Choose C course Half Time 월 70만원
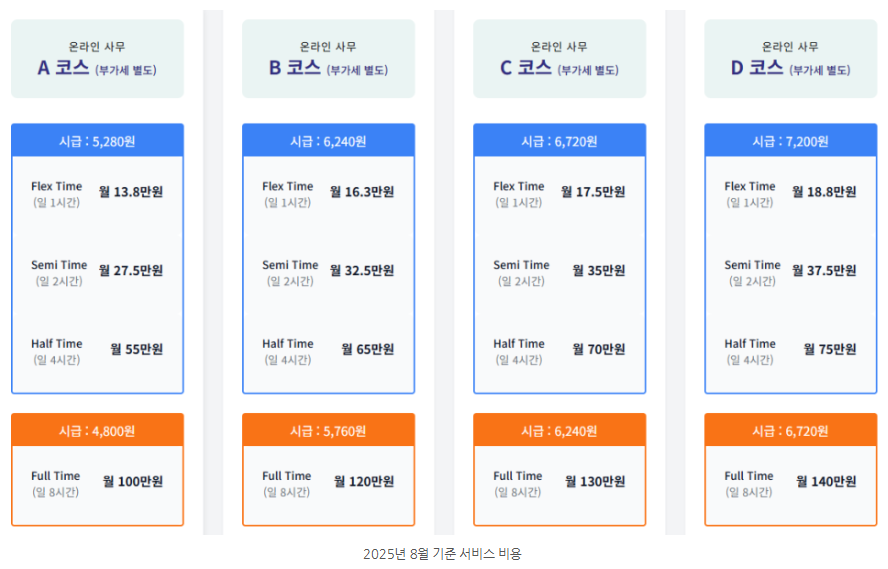 pyautogui.click(x=559, y=351)
